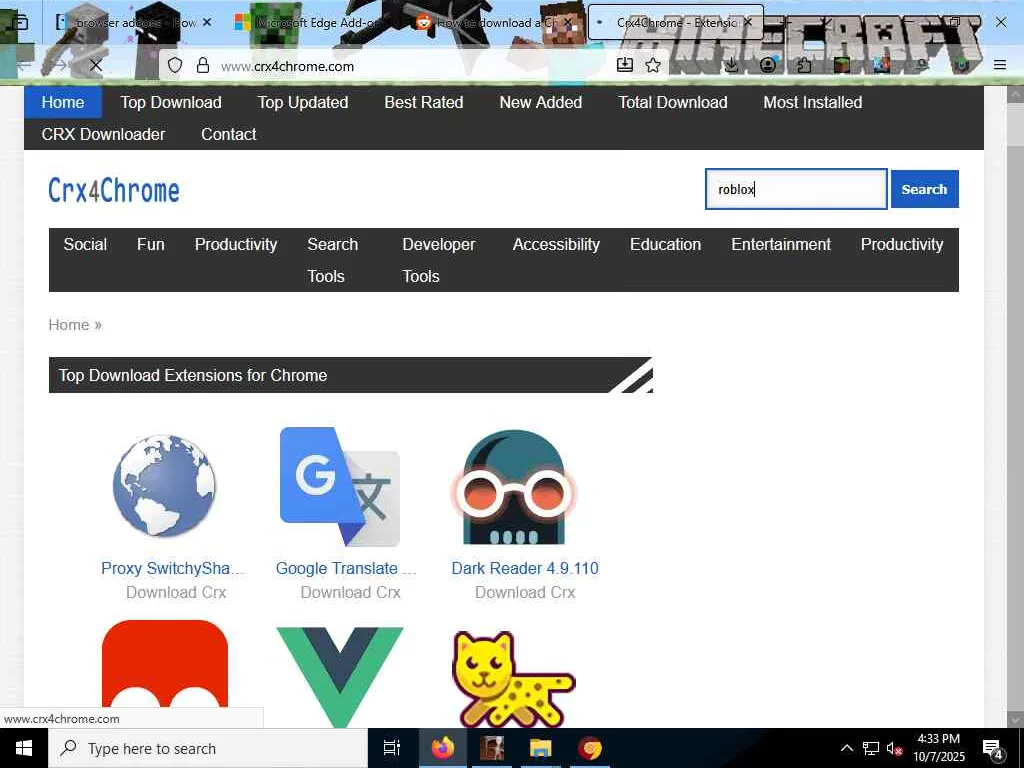Viewport: 1024px width, 768px height.
Task: Click the Home nav item
Action: pos(63,103)
